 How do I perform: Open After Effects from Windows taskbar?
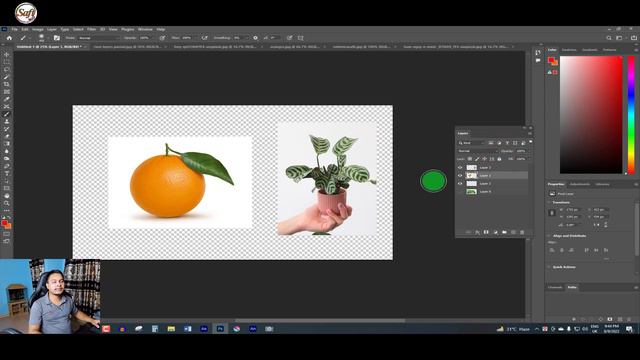[204, 329]
